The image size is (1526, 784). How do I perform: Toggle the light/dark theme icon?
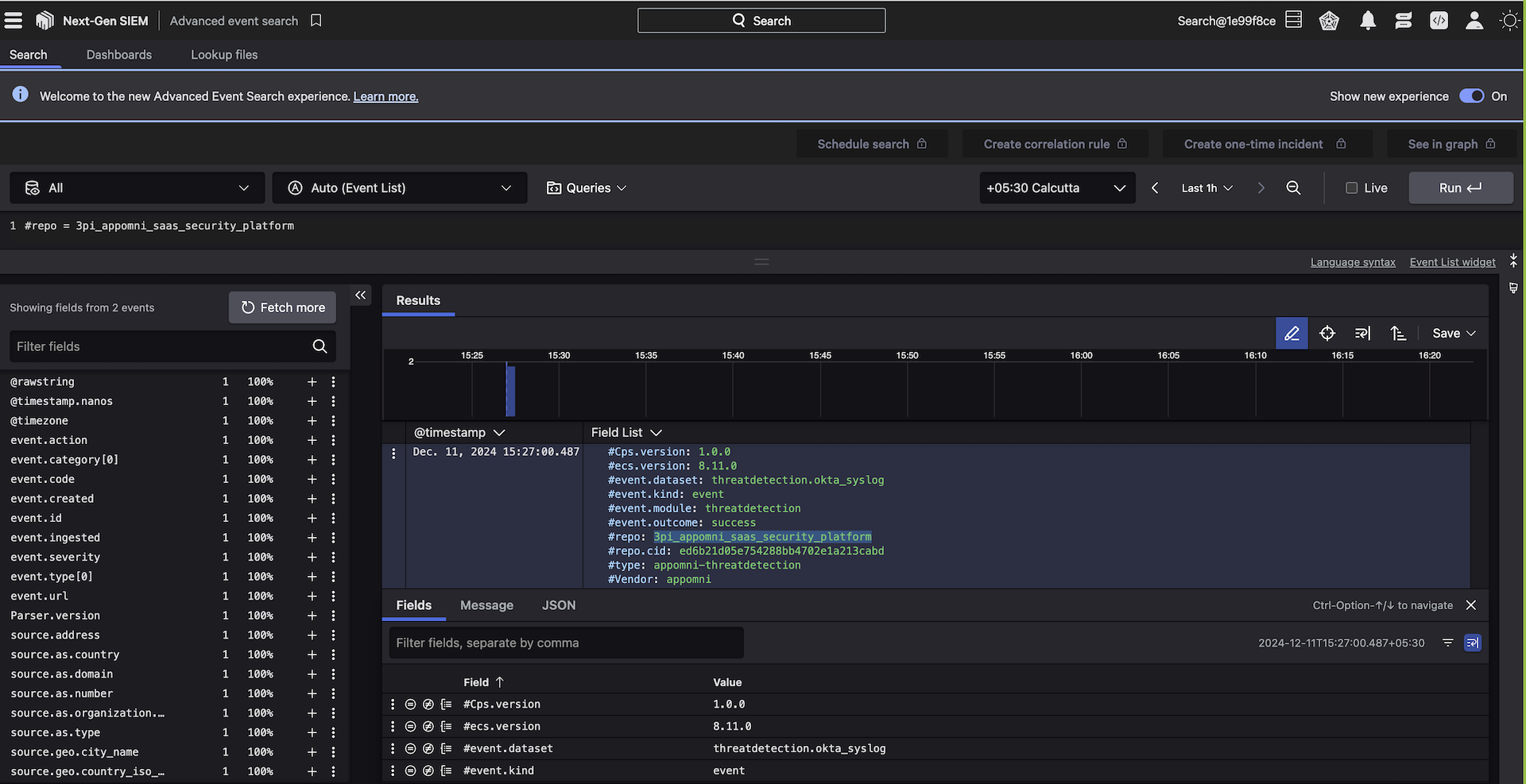(1509, 21)
